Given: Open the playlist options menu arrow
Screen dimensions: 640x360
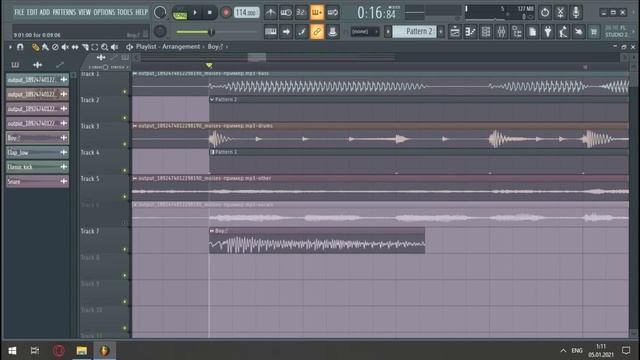Looking at the screenshot, I should 10,47.
